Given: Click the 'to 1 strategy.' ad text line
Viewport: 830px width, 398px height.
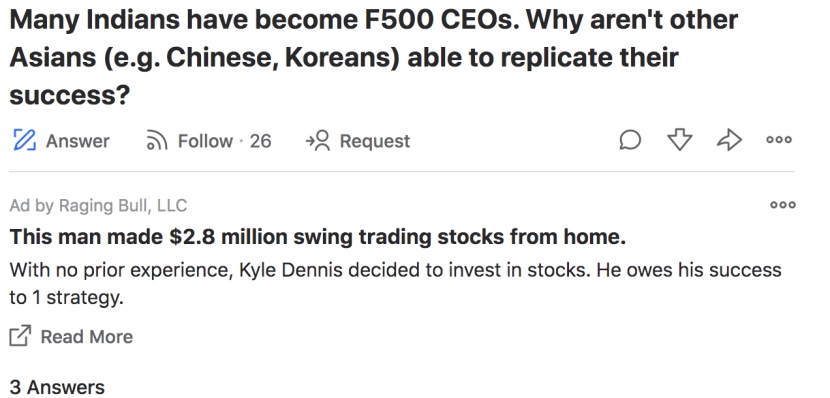Looking at the screenshot, I should 66,297.
